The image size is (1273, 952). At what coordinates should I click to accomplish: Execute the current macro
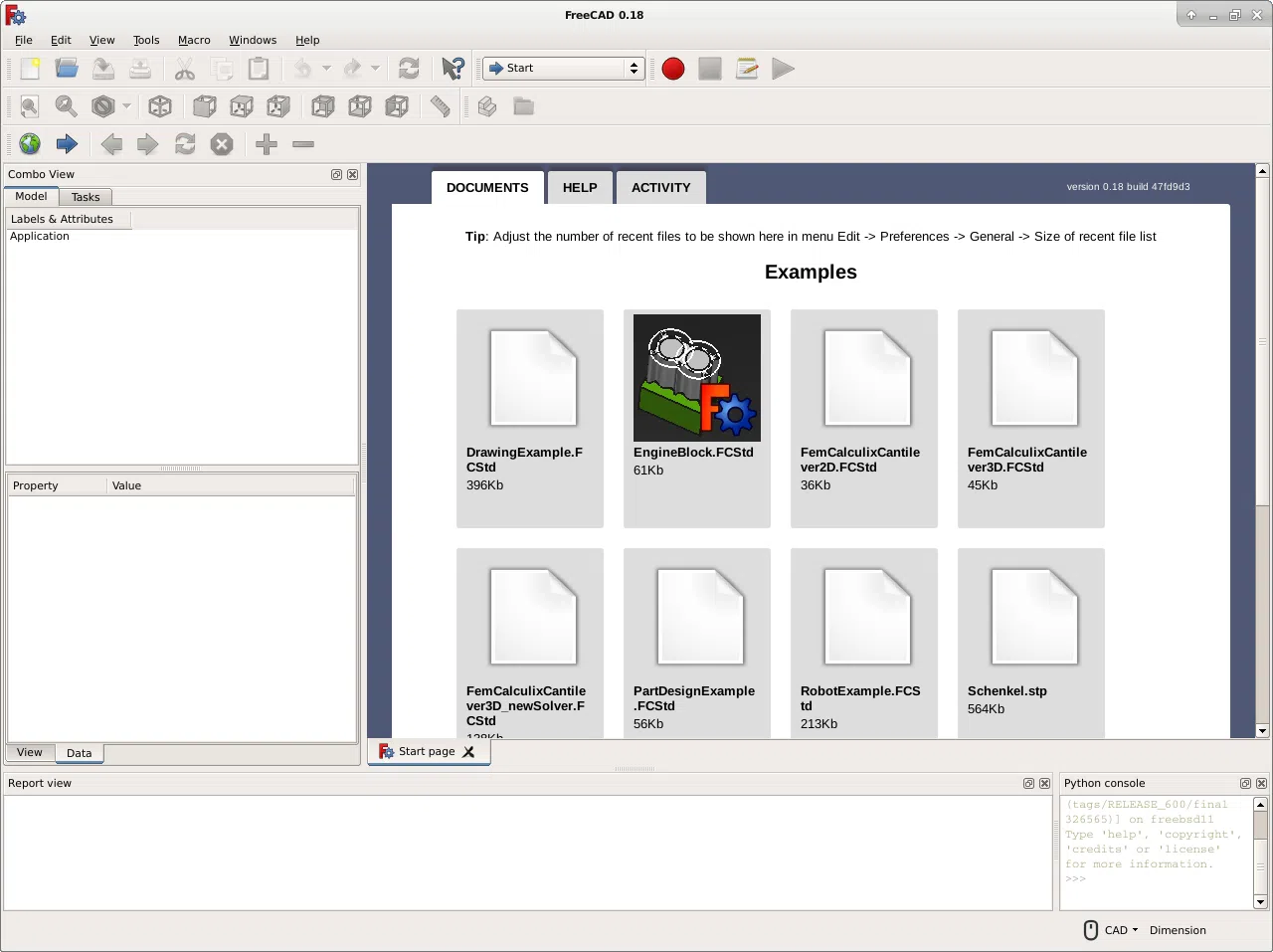[x=783, y=69]
